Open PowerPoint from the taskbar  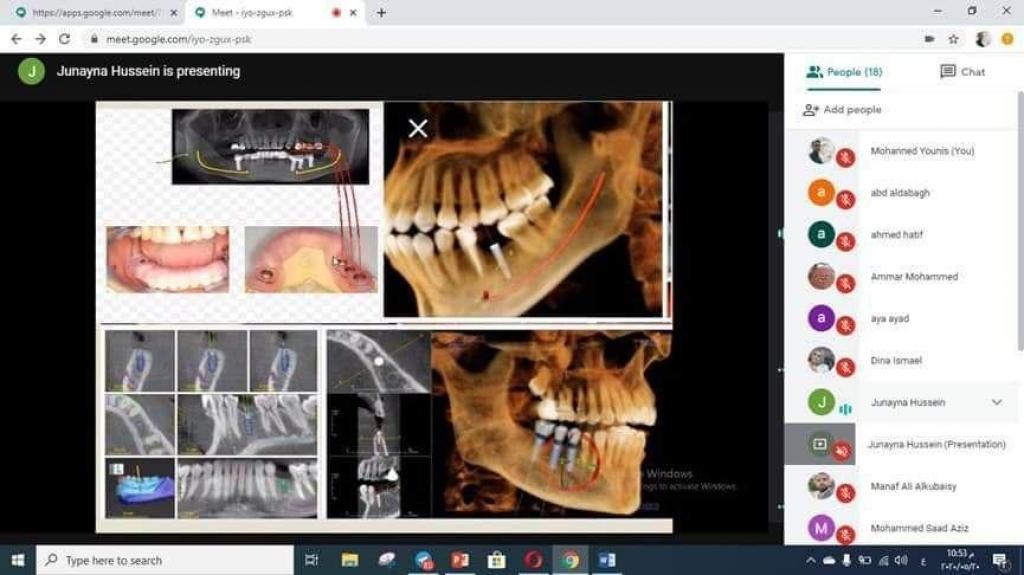coord(460,560)
